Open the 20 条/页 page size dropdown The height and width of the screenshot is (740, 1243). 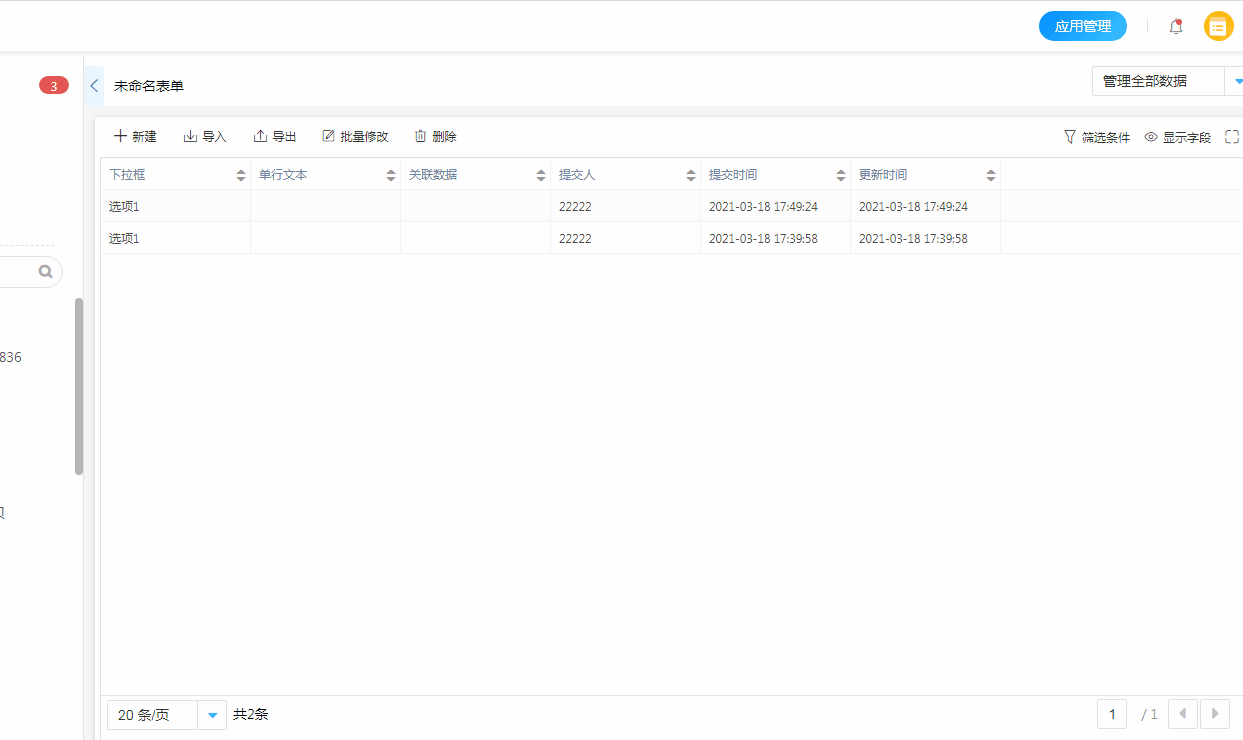(212, 715)
